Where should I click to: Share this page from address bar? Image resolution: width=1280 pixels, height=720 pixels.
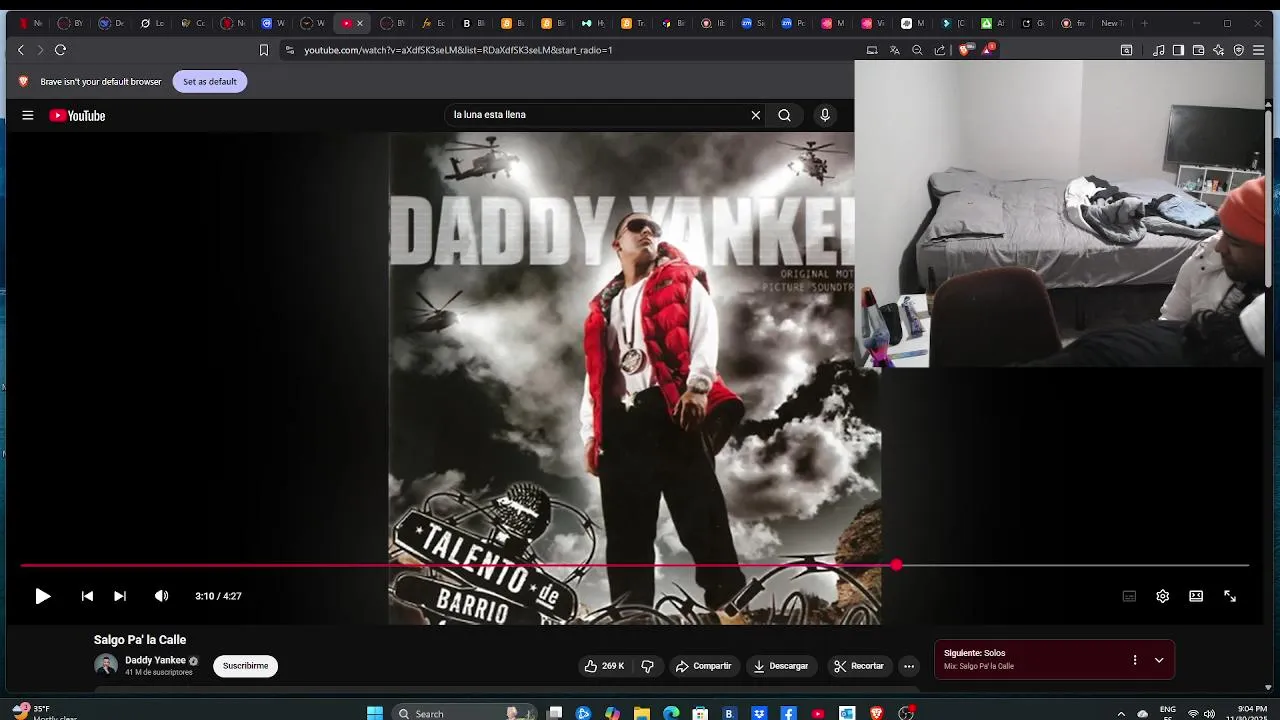pos(940,50)
